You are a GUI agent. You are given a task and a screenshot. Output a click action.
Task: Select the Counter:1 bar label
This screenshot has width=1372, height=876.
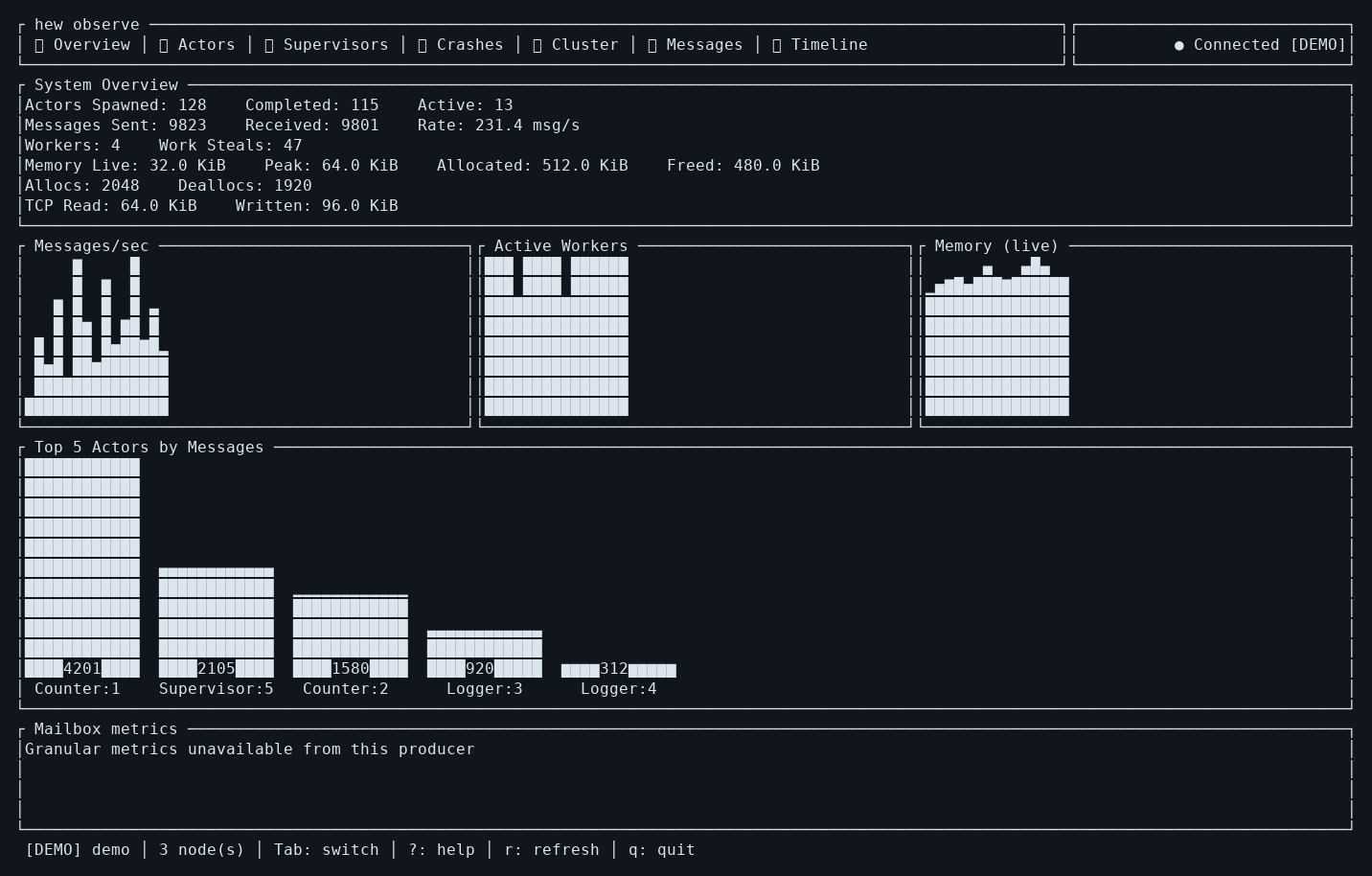click(78, 689)
